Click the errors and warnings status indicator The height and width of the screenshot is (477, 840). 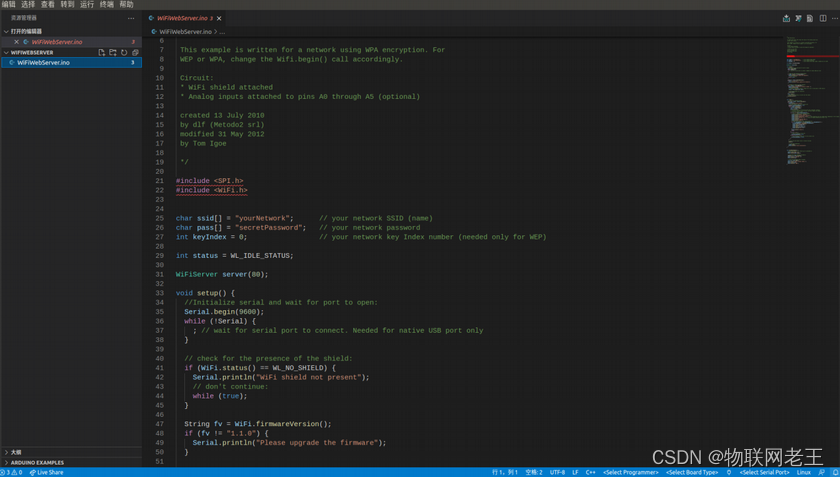tap(12, 472)
